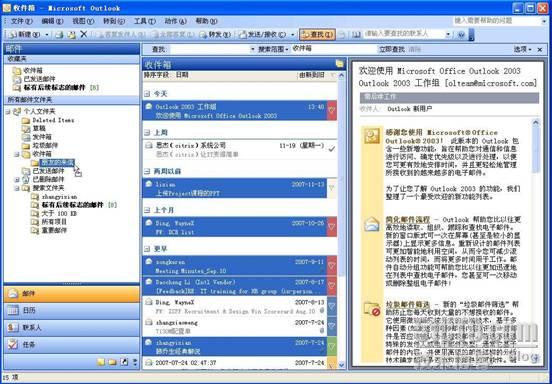Collapse the 搜索文件夹 tree node

tap(17, 188)
